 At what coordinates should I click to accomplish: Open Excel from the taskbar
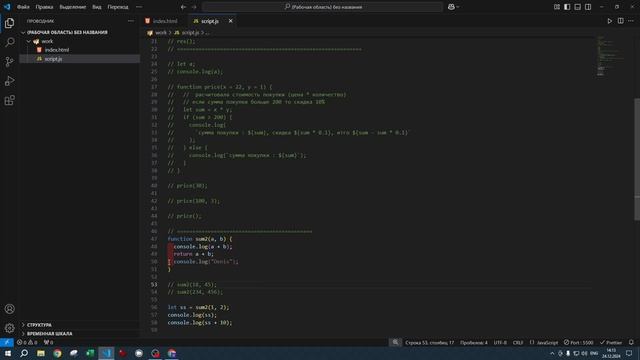click(90, 353)
